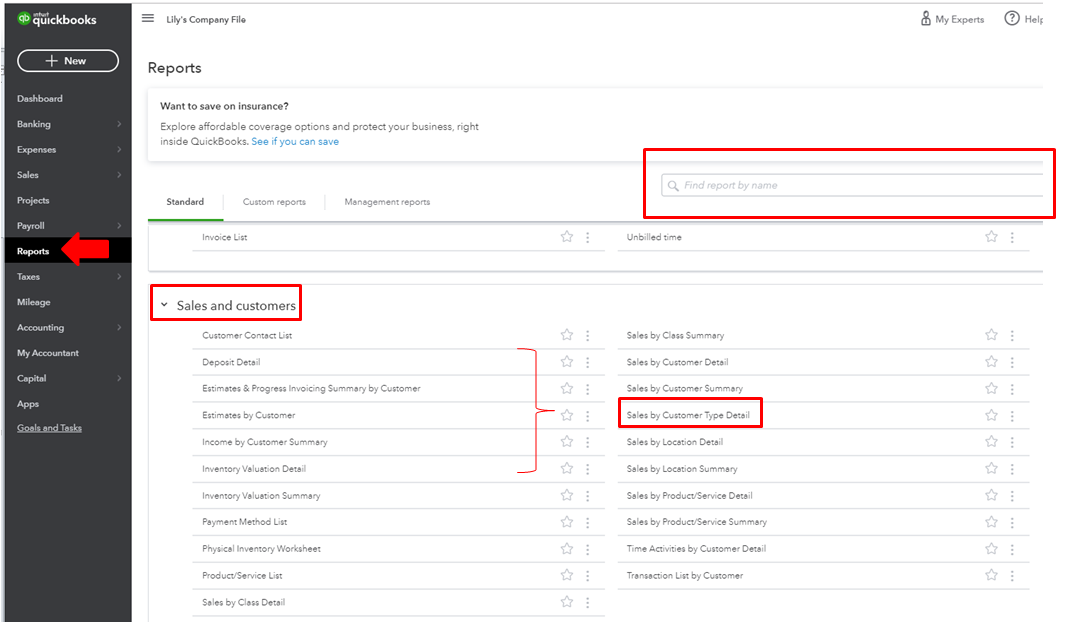
Task: Favorite the Physical Inventory Worksheet report
Action: 566,548
